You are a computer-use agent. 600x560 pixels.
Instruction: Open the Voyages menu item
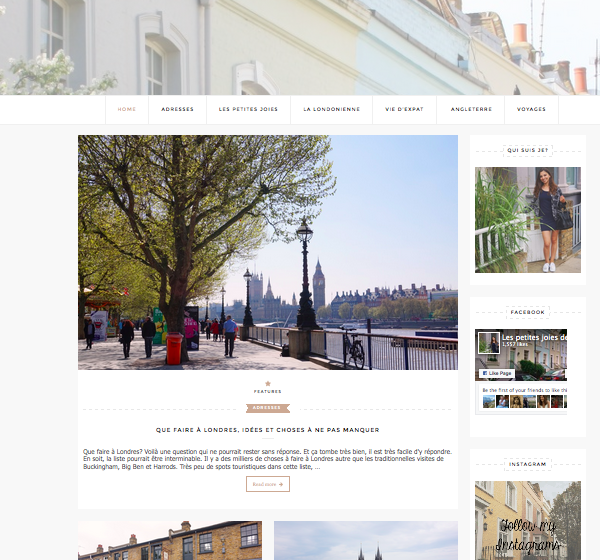[x=532, y=109]
